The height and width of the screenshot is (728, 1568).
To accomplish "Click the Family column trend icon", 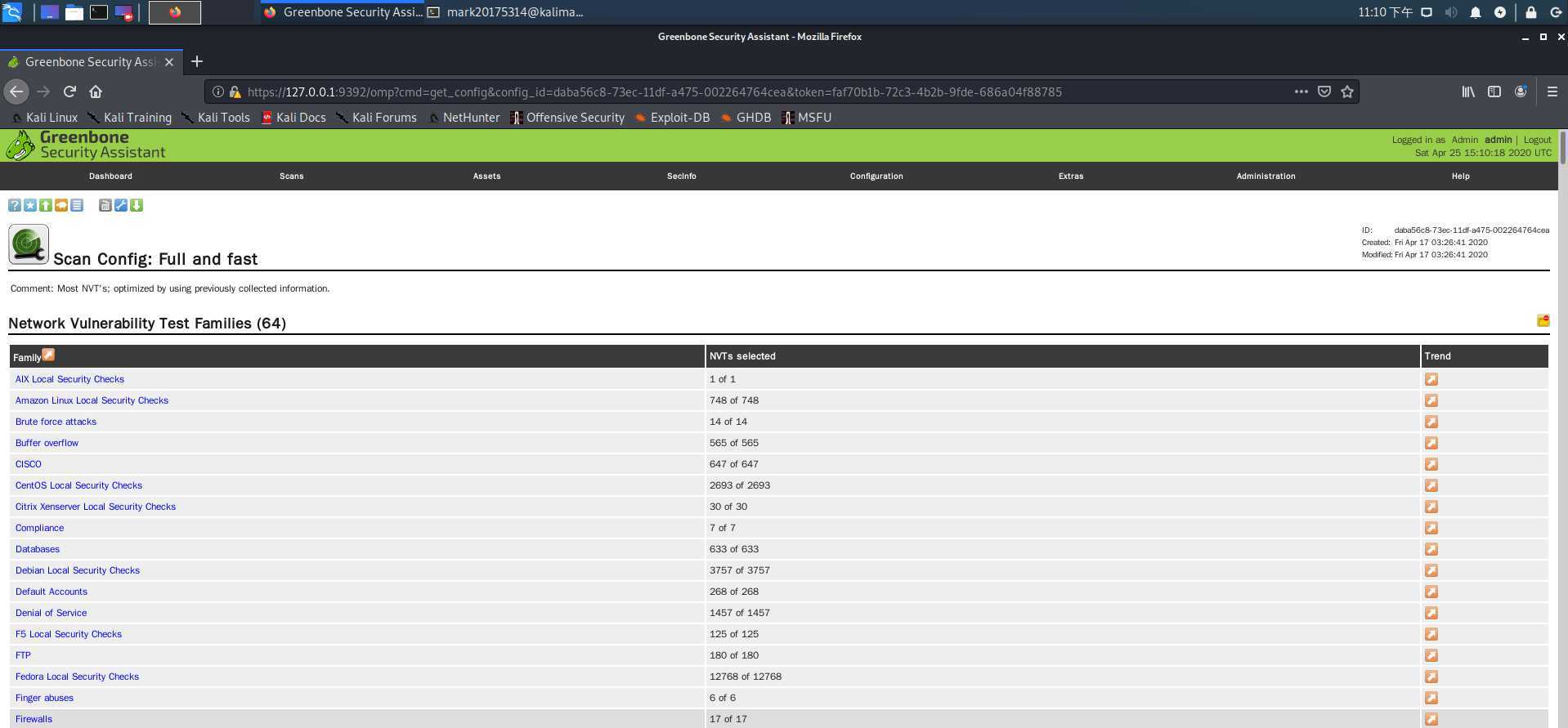I will tap(48, 355).
